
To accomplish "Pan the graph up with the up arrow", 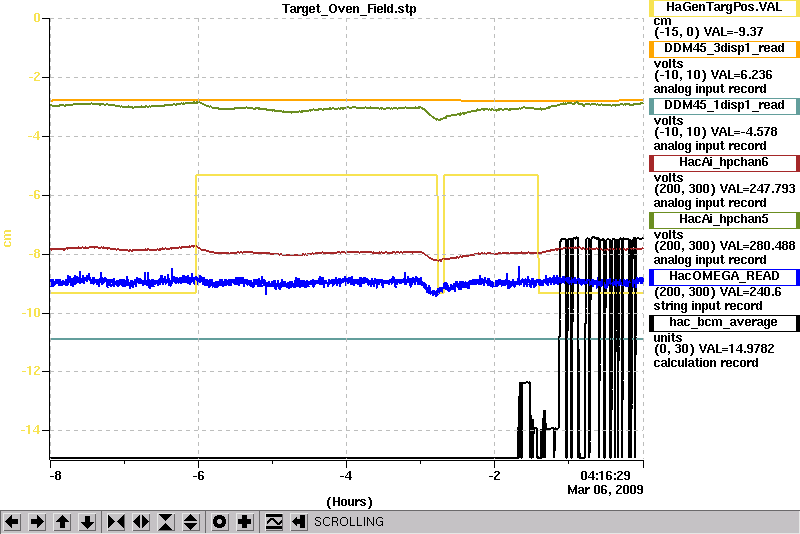I will pos(62,522).
